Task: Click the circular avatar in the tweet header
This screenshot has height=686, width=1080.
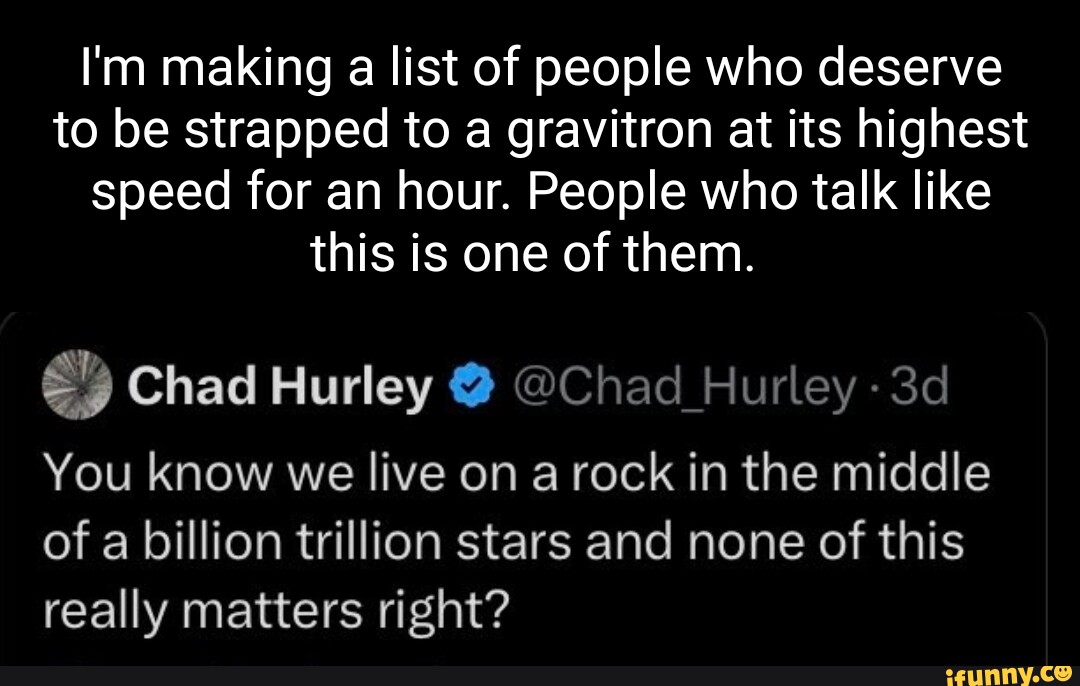Action: coord(75,385)
